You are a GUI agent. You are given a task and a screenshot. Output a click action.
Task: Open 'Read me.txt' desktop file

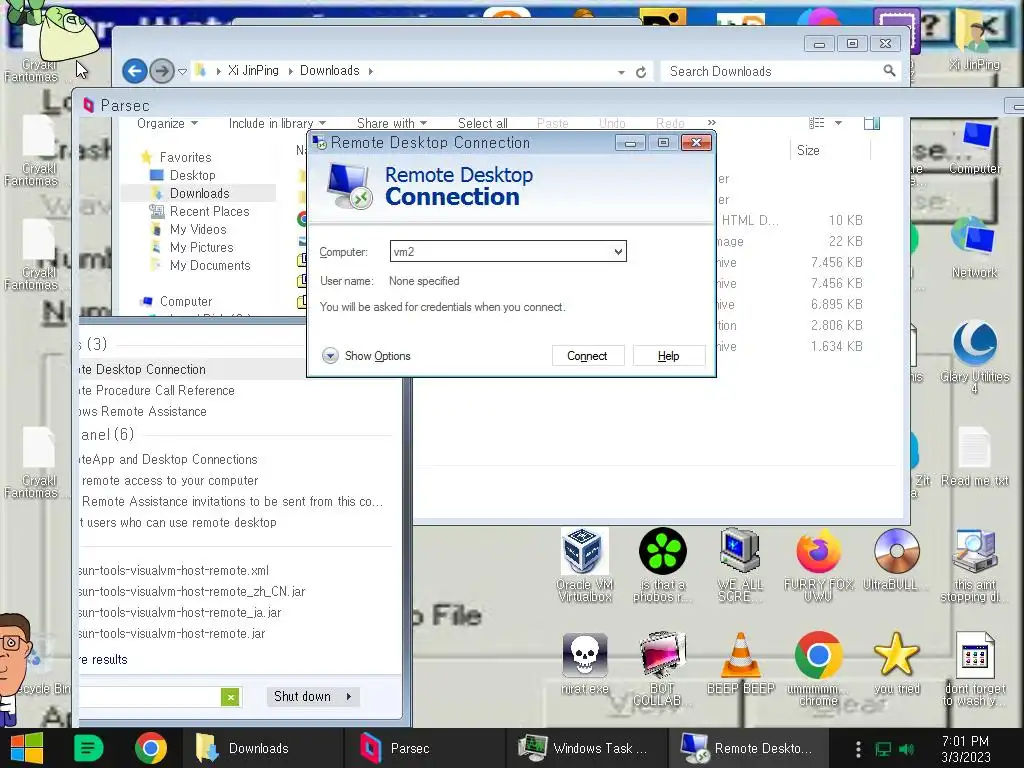974,456
